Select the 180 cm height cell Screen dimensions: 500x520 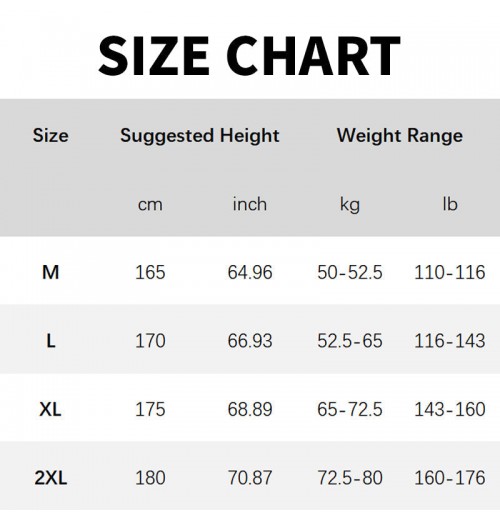click(150, 478)
